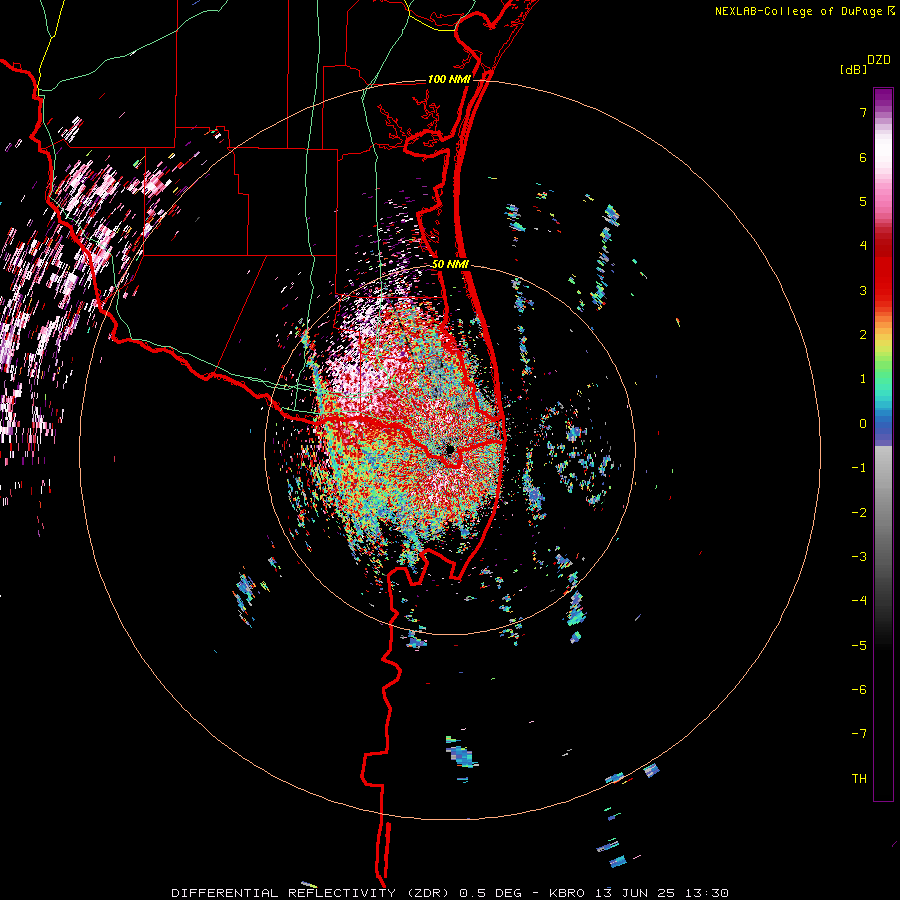Click the TH threshold label on the scale

tap(859, 779)
